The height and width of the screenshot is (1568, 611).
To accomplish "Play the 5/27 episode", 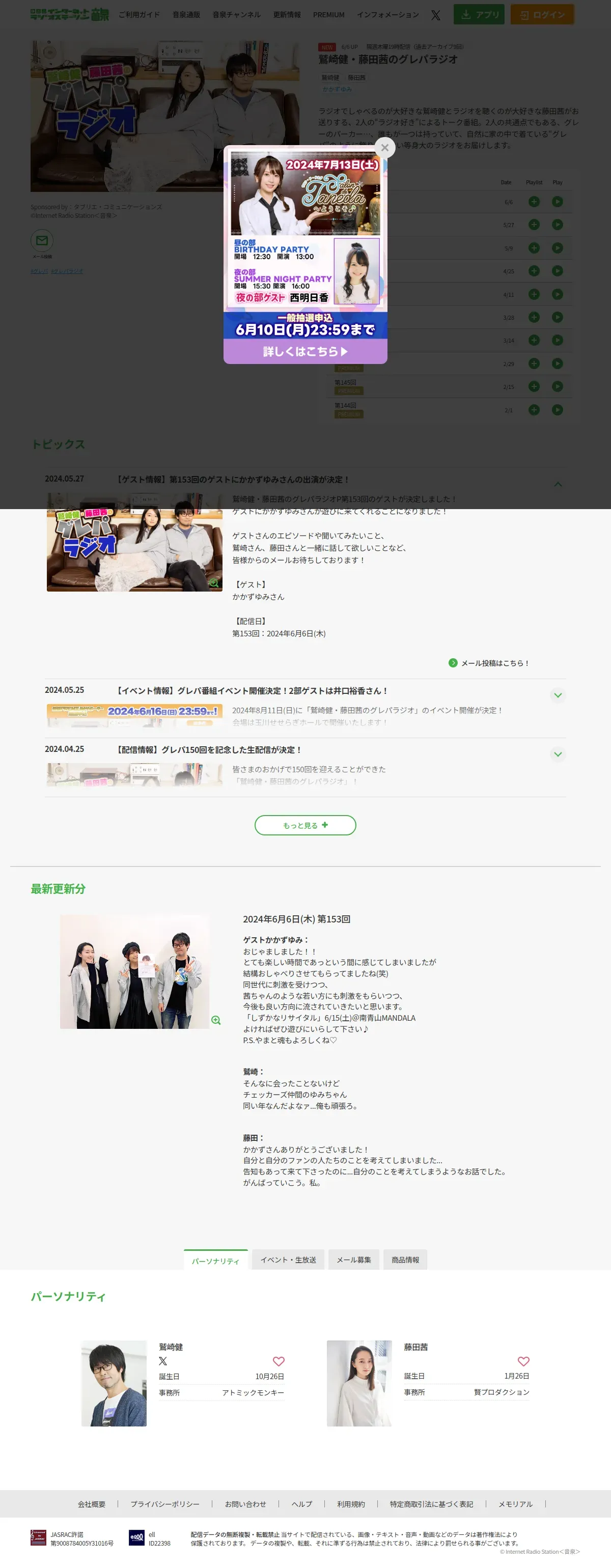I will (x=558, y=225).
